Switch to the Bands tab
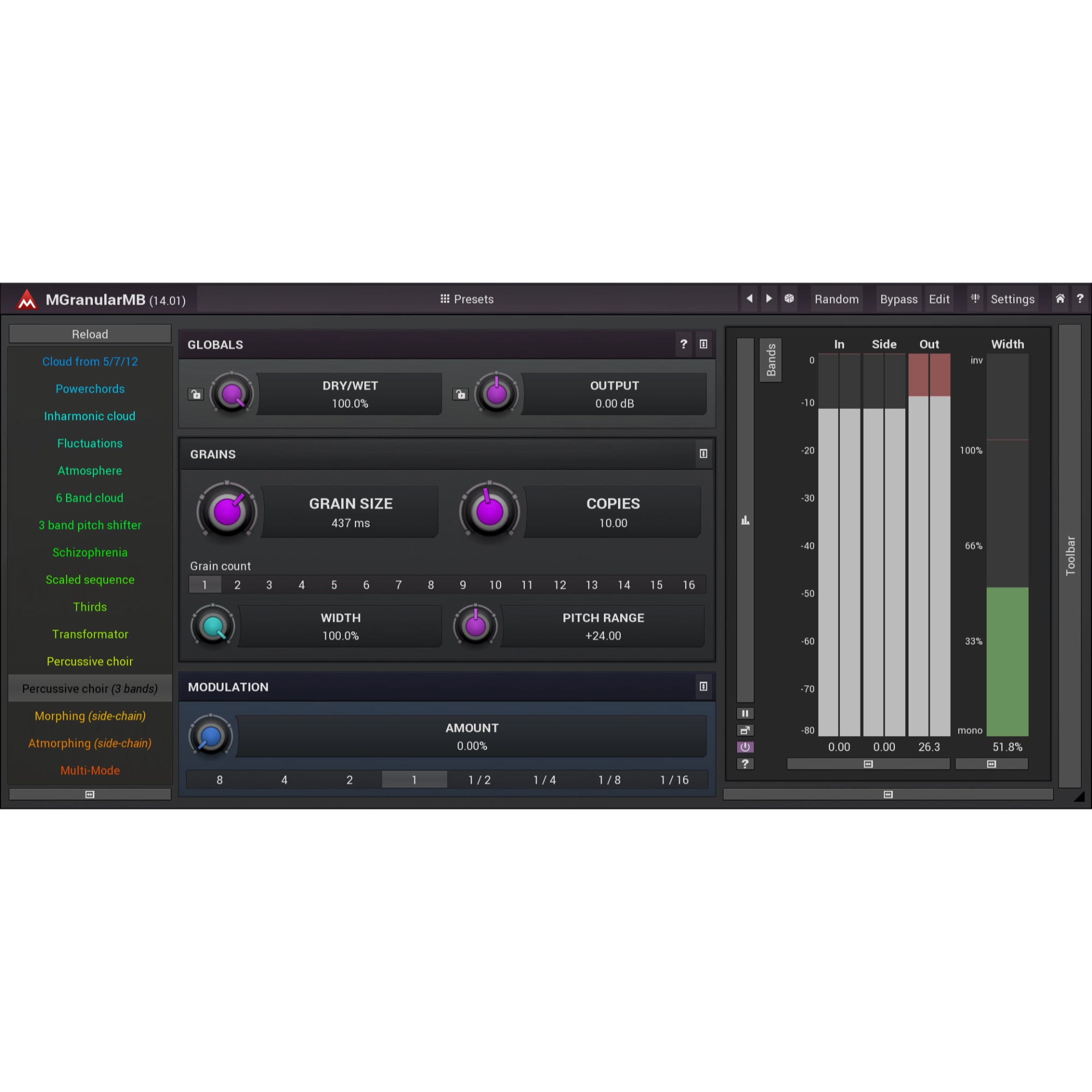Image resolution: width=1092 pixels, height=1092 pixels. 770,360
